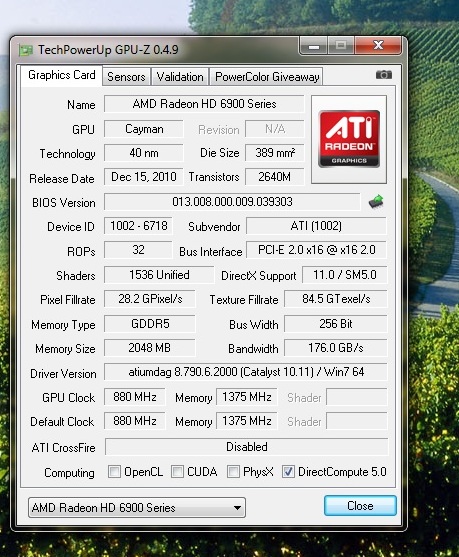This screenshot has height=557, width=459.
Task: Click the 'Computing' label text
Action: [70, 473]
